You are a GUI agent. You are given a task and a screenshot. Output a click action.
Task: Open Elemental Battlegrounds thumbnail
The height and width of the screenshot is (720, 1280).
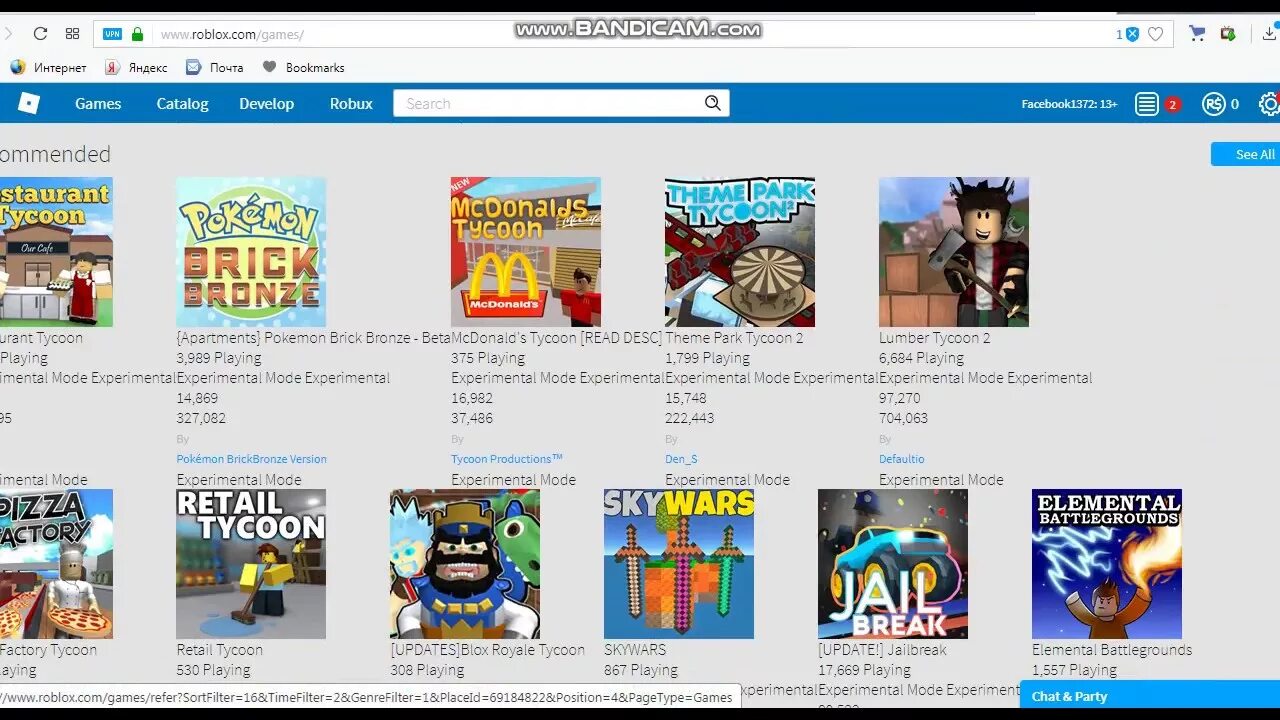(1107, 564)
